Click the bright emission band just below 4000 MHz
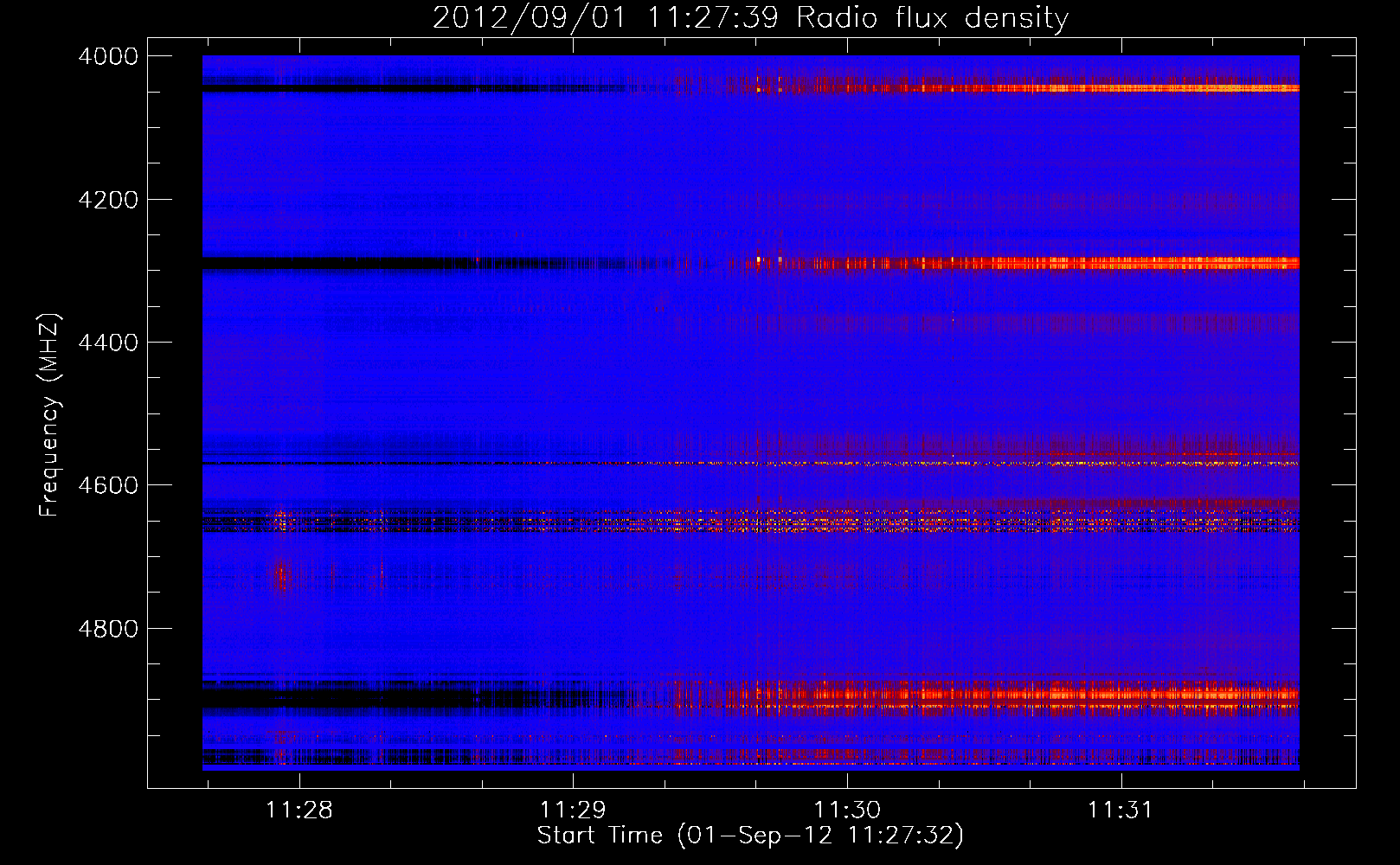Viewport: 1400px width, 865px height. pyautogui.click(x=1021, y=86)
